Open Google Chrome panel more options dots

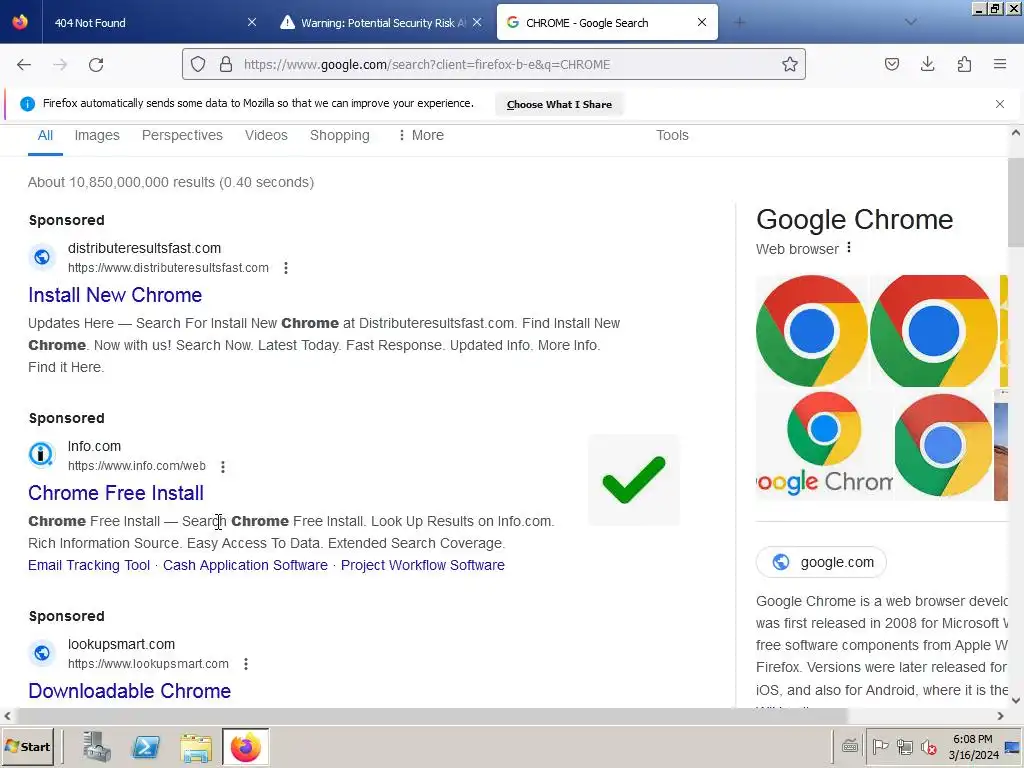[x=848, y=248]
